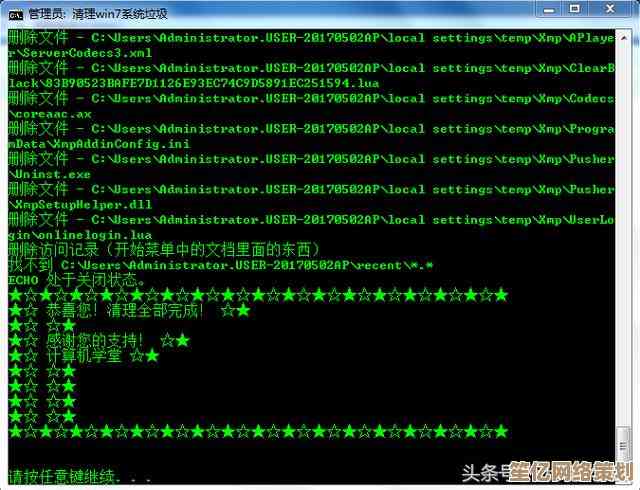
Task: Click the scrollbar up arrow
Action: point(624,37)
